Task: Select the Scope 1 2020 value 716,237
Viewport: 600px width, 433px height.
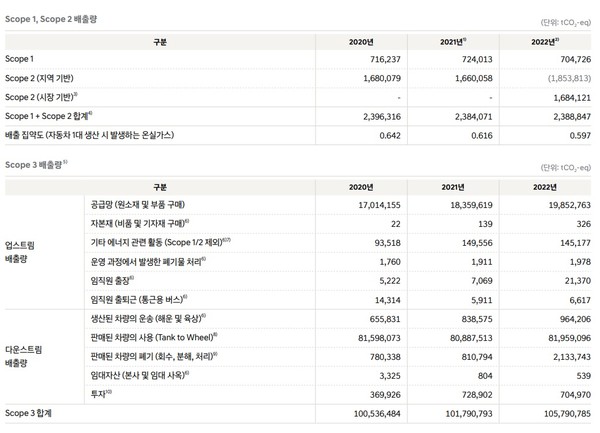Action: (x=385, y=59)
